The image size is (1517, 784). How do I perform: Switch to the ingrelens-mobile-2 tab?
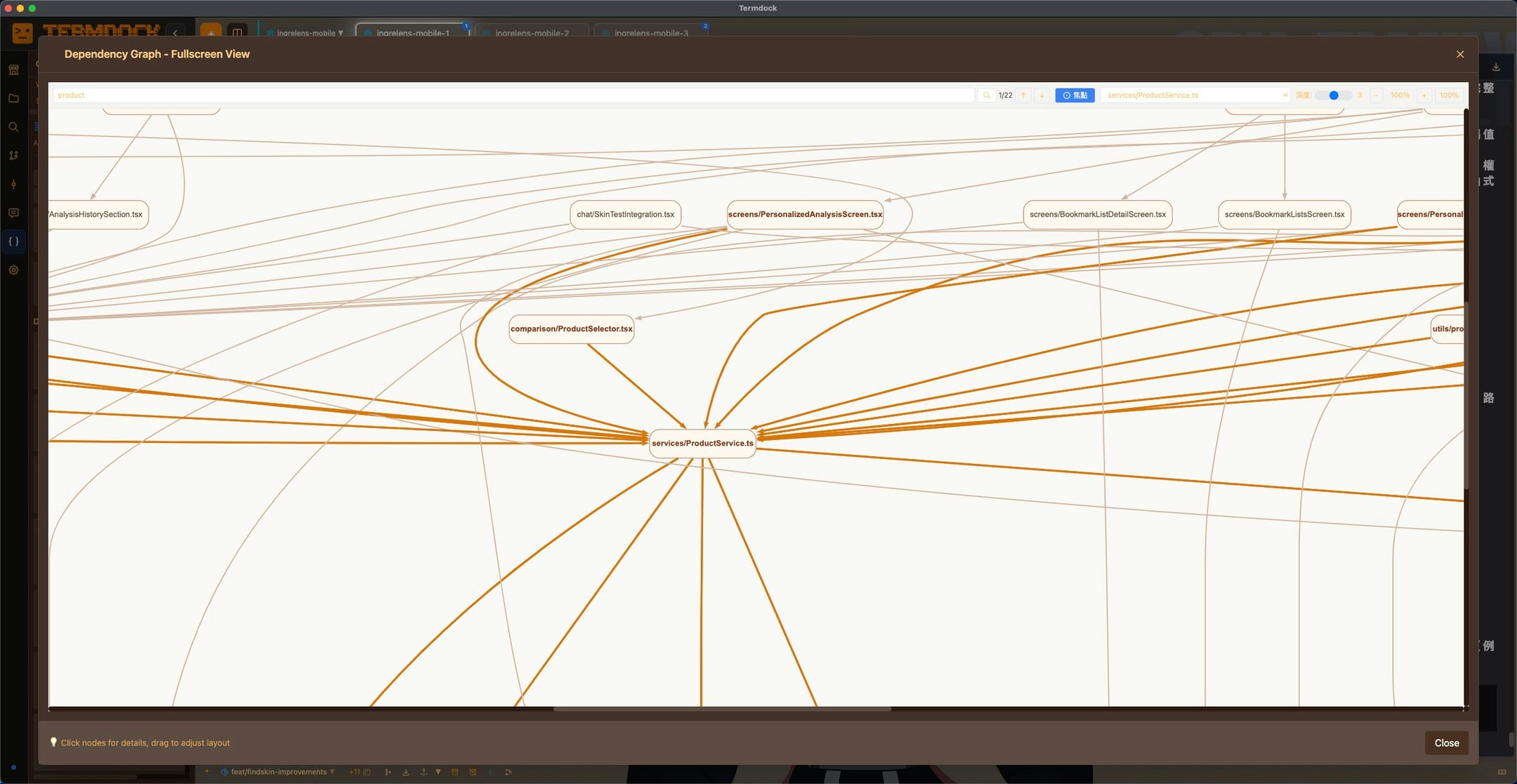pos(531,32)
